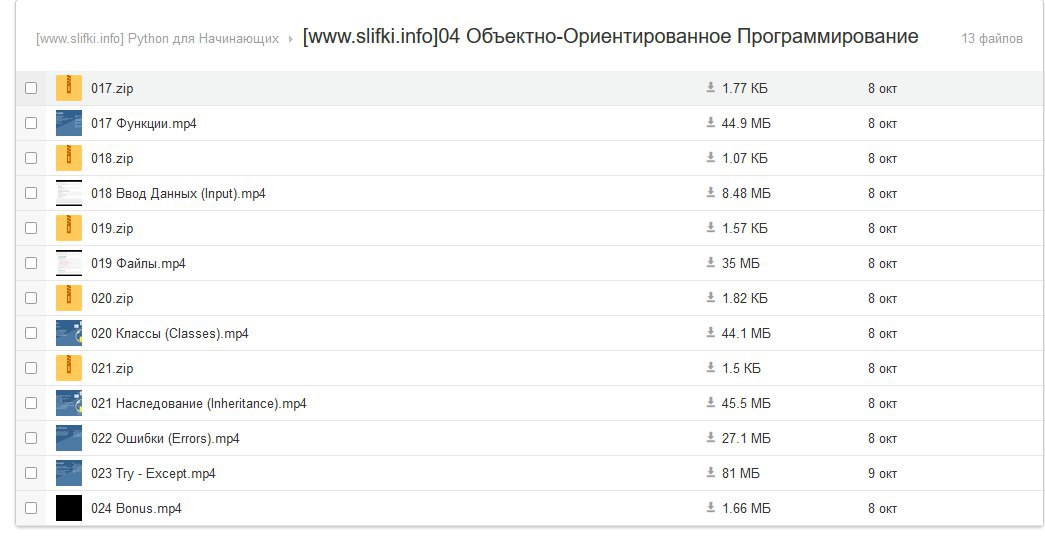Open file 021 Наследование (Inheritance).mp4
This screenshot has width=1045, height=538.
(199, 403)
